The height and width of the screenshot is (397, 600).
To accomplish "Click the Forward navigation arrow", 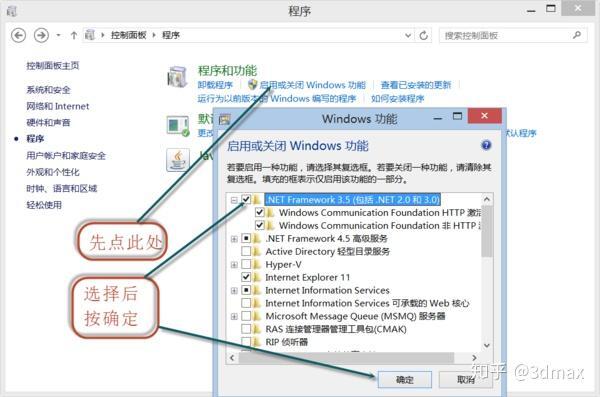I will pos(41,35).
